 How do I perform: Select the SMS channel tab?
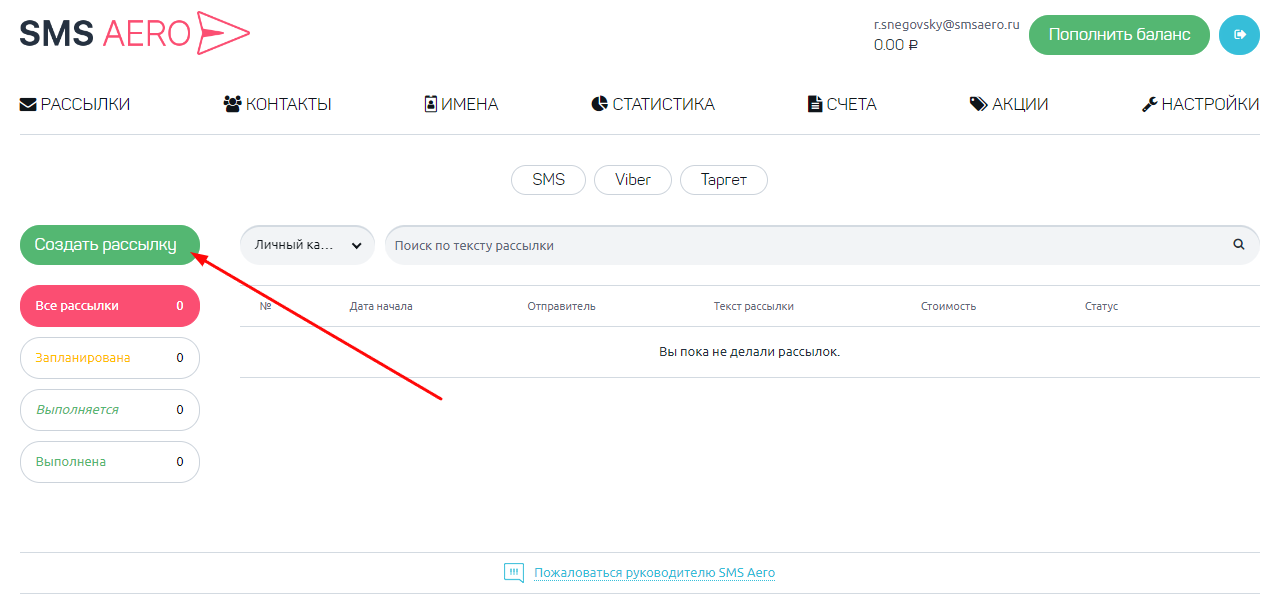[548, 180]
